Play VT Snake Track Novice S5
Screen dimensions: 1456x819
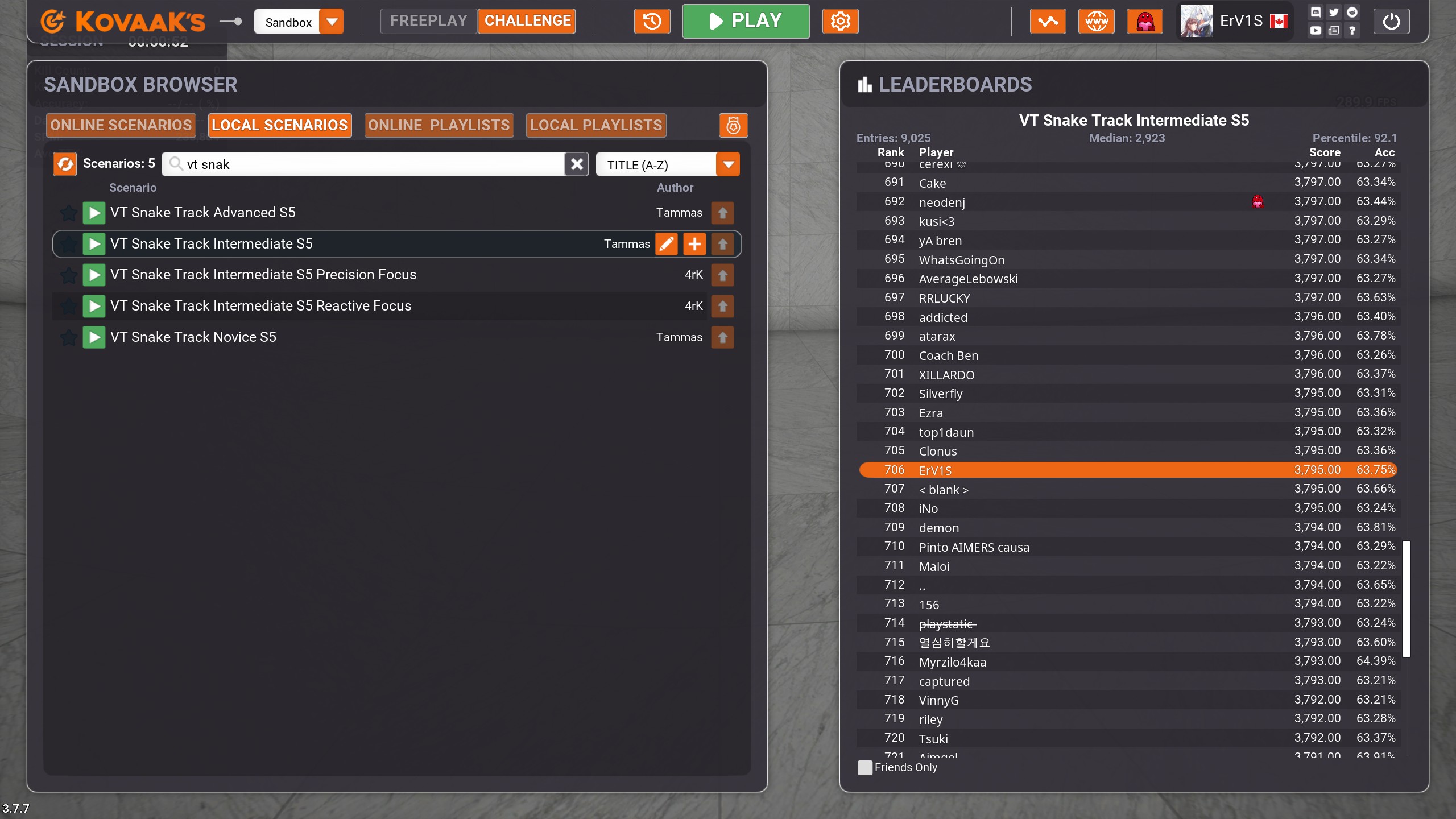[94, 337]
